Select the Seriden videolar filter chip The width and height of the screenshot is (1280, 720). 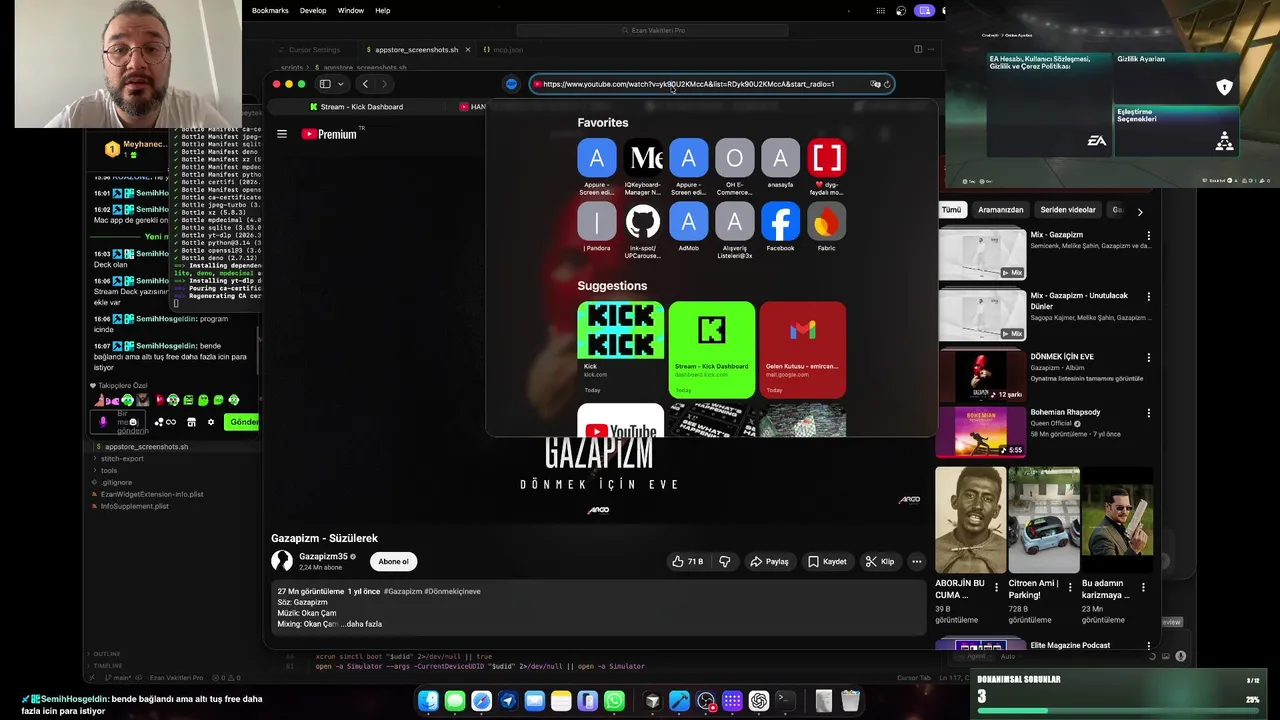click(1067, 210)
